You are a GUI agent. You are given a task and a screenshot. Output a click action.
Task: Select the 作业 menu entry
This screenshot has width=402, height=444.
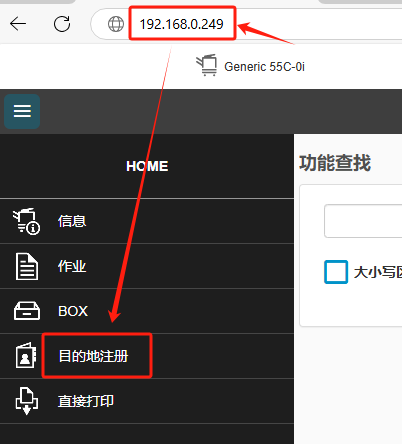pyautogui.click(x=147, y=266)
